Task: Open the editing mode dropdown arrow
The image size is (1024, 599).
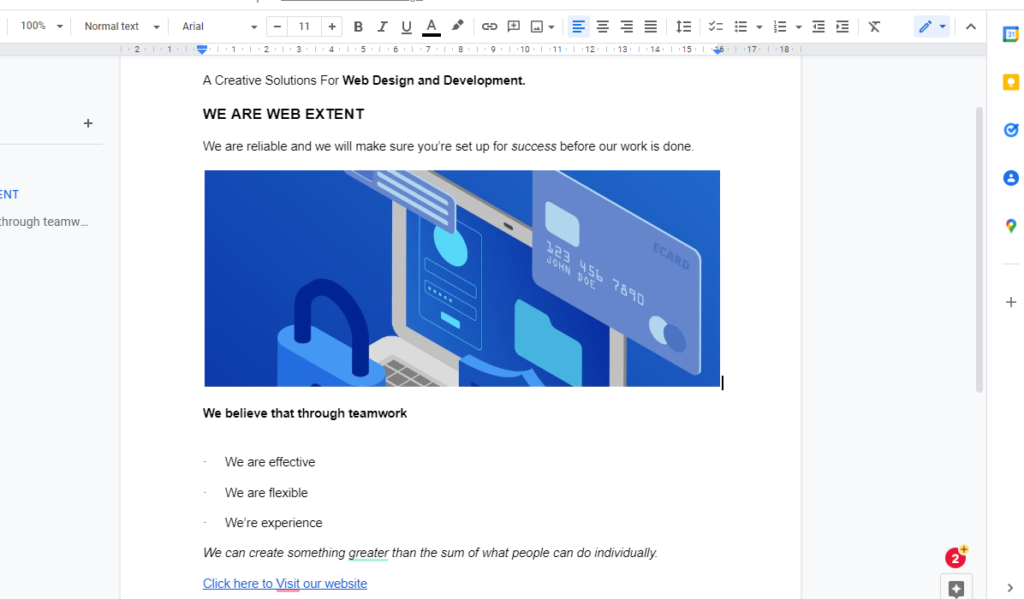Action: 942,27
